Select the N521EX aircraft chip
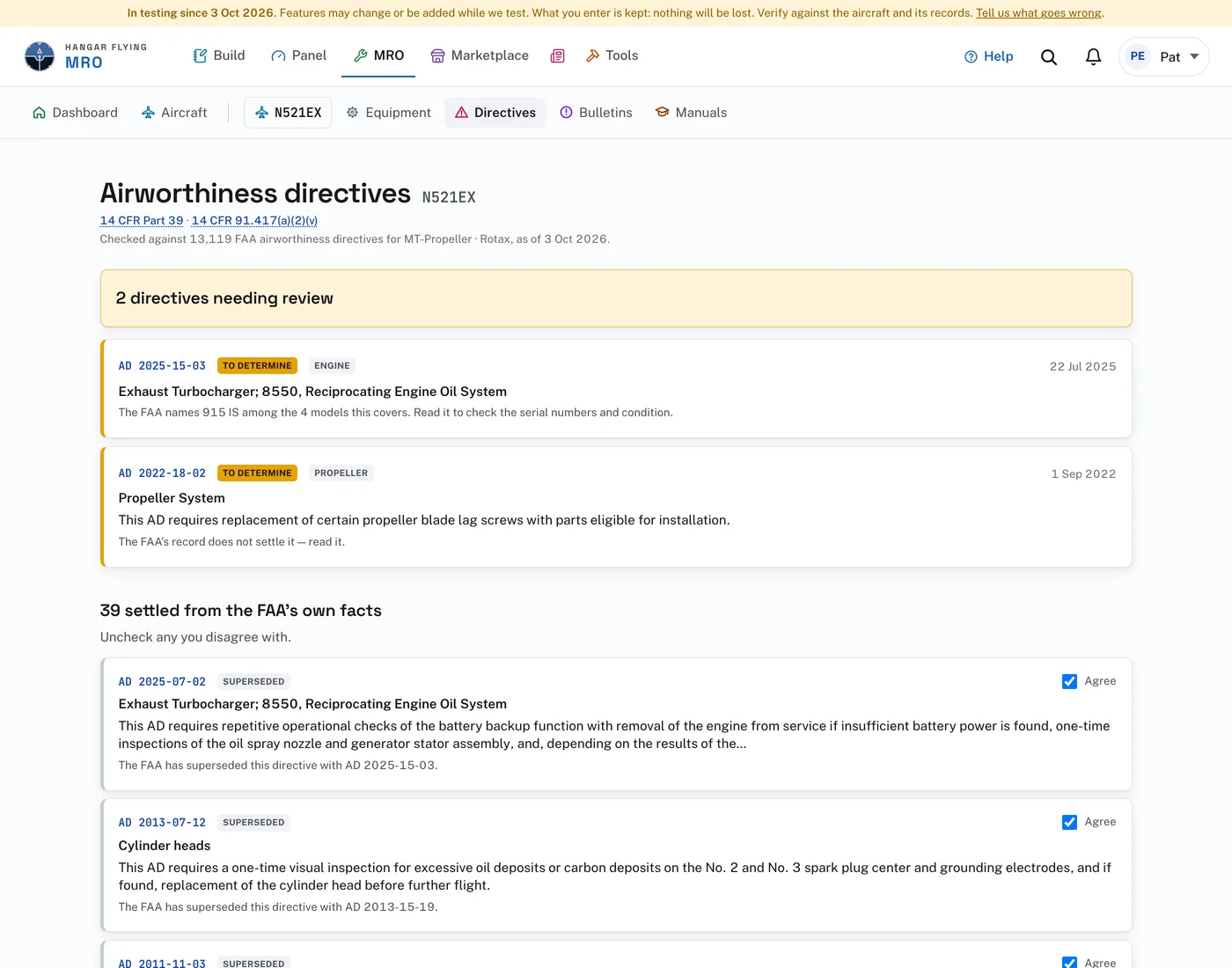The width and height of the screenshot is (1232, 968). click(288, 113)
